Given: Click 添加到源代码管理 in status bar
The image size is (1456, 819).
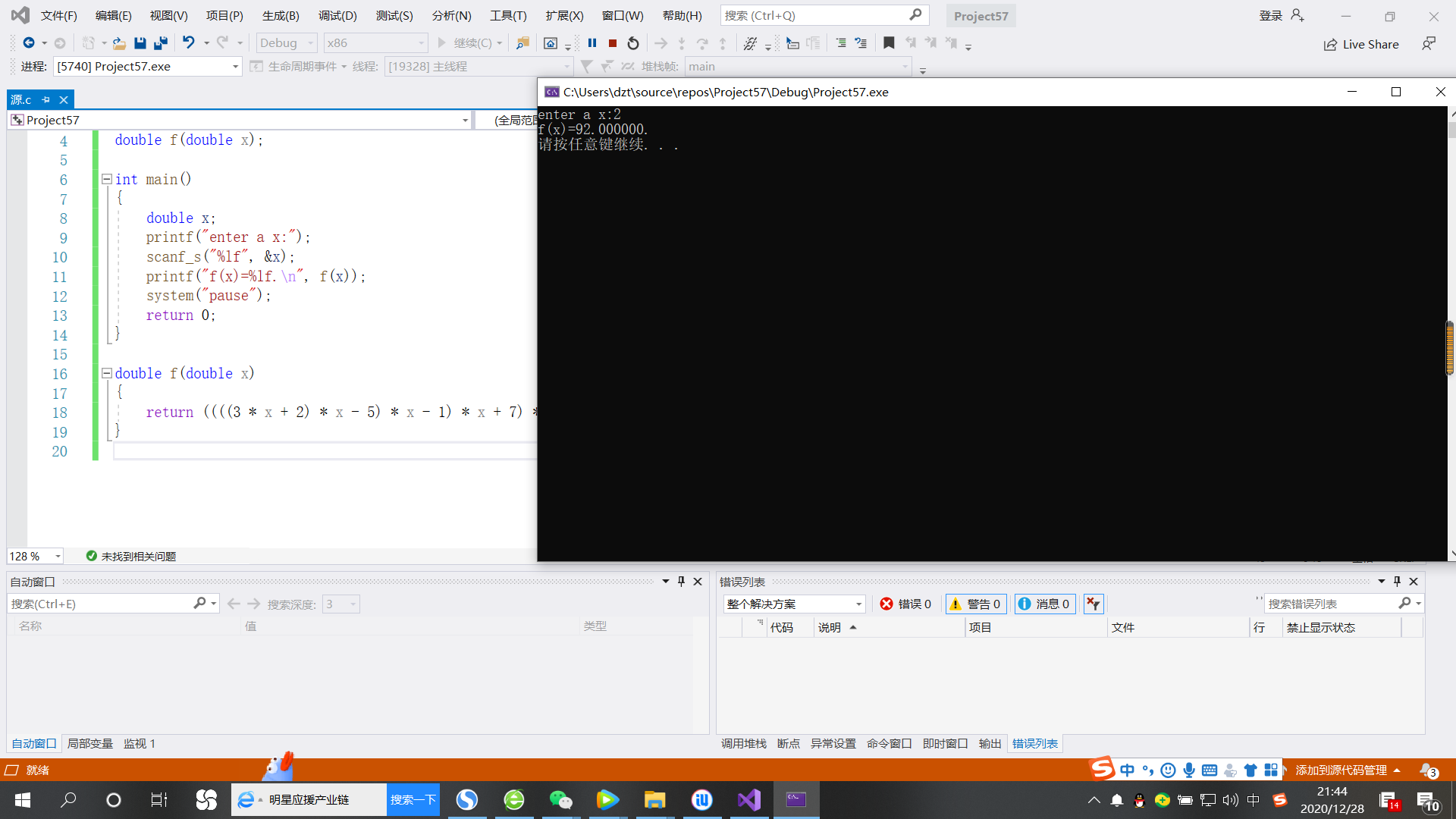Looking at the screenshot, I should tap(1341, 770).
